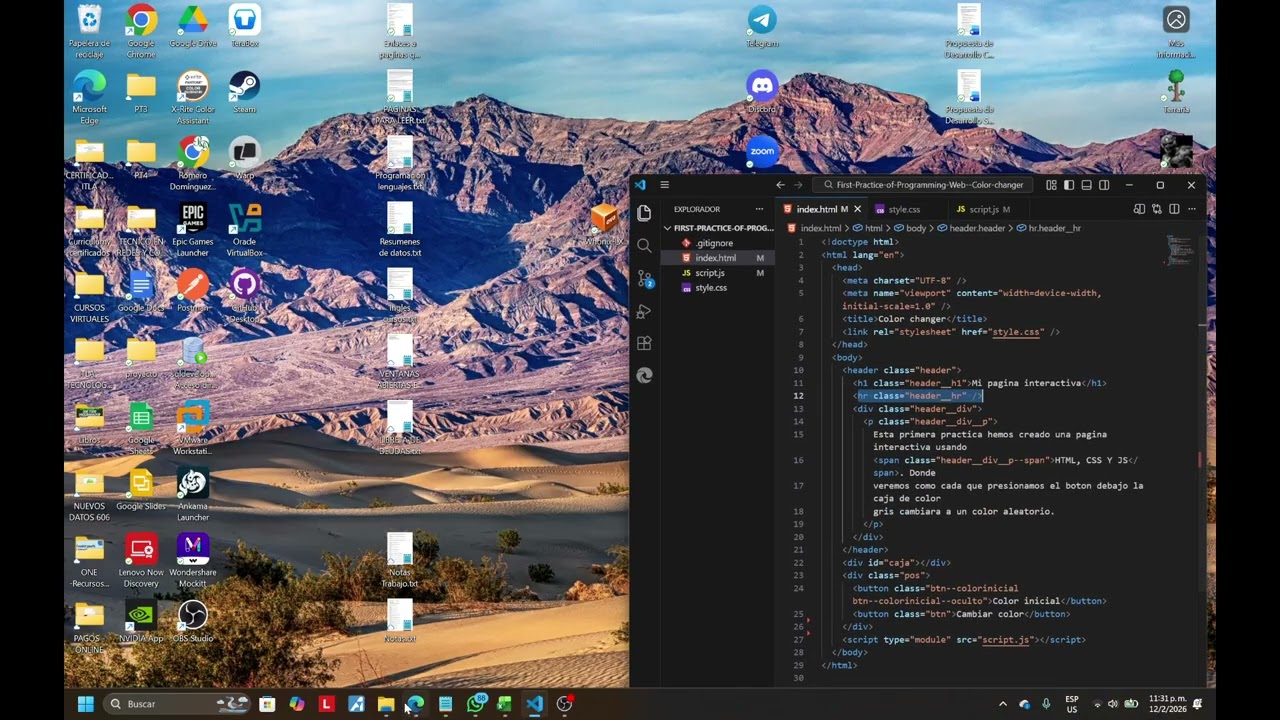Toggle the primary side bar visibility
The image size is (1280, 720).
click(x=1069, y=185)
